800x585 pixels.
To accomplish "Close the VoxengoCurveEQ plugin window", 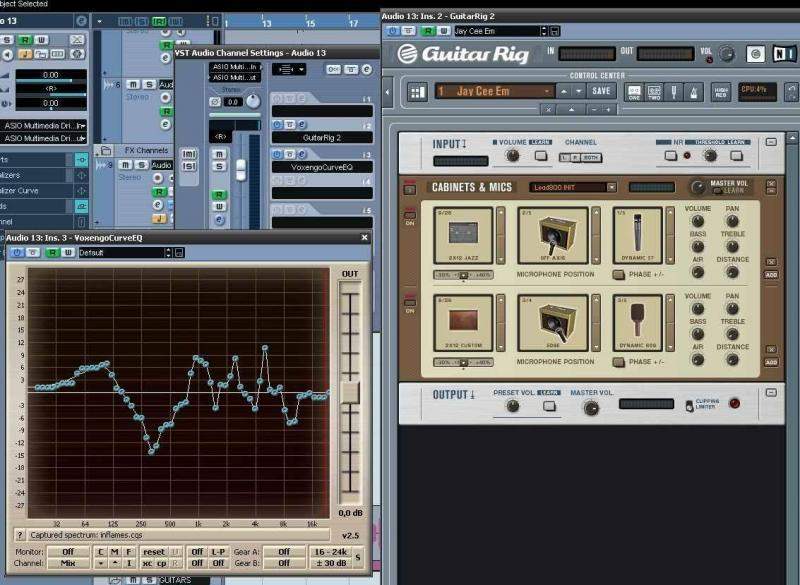I will click(x=364, y=238).
